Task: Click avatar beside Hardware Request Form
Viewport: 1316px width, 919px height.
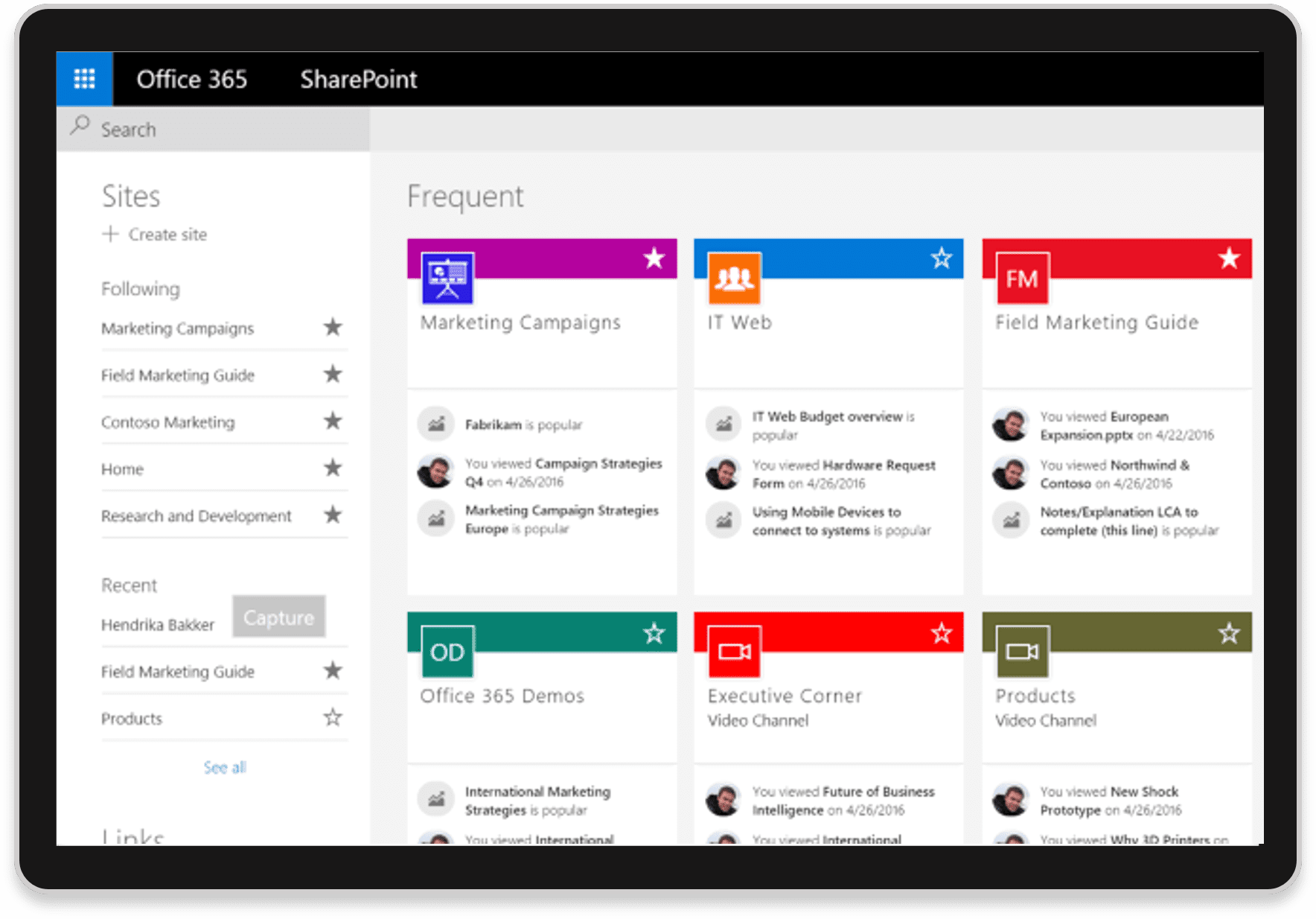Action: [724, 472]
